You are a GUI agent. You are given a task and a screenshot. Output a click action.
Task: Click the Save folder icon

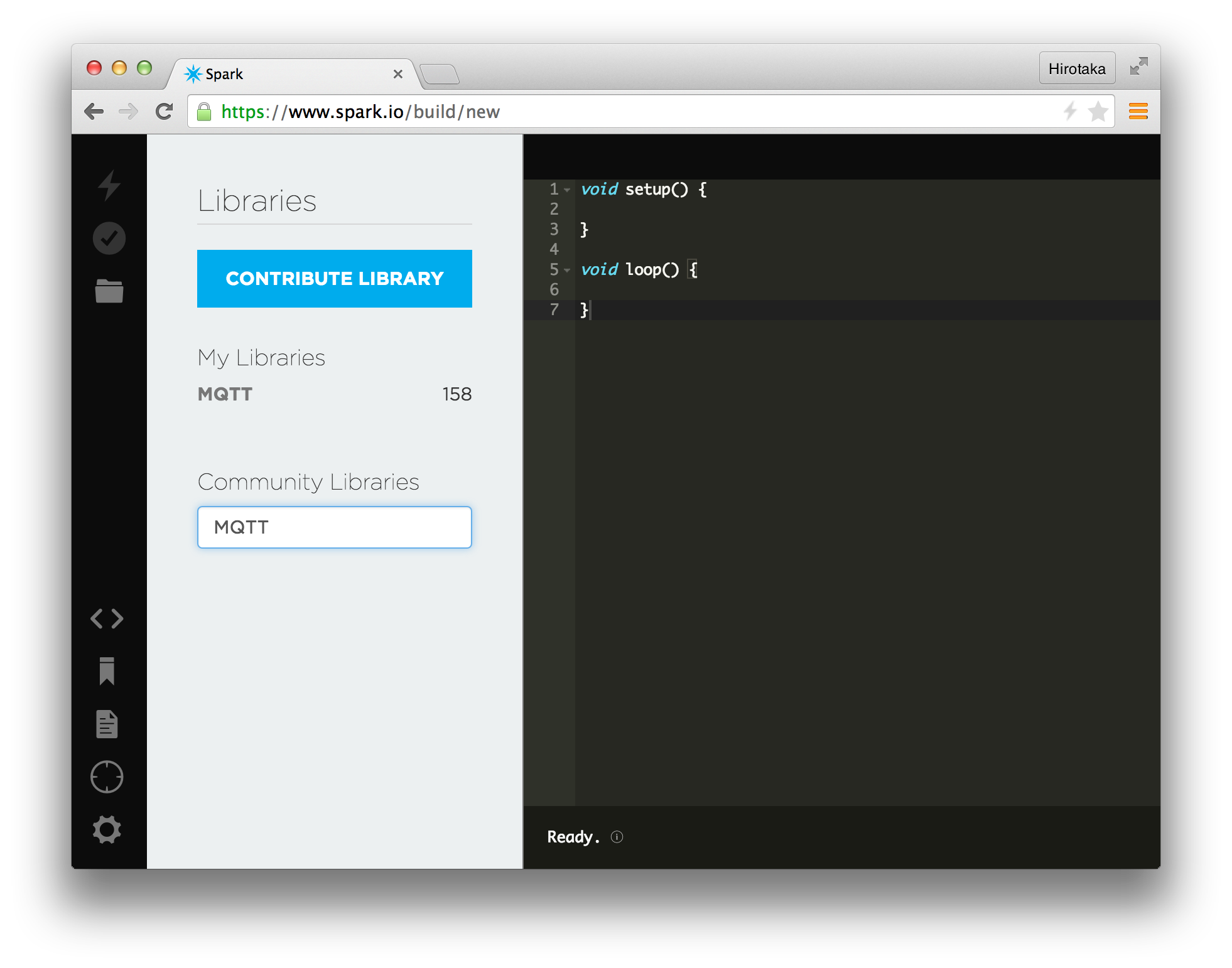(x=109, y=291)
